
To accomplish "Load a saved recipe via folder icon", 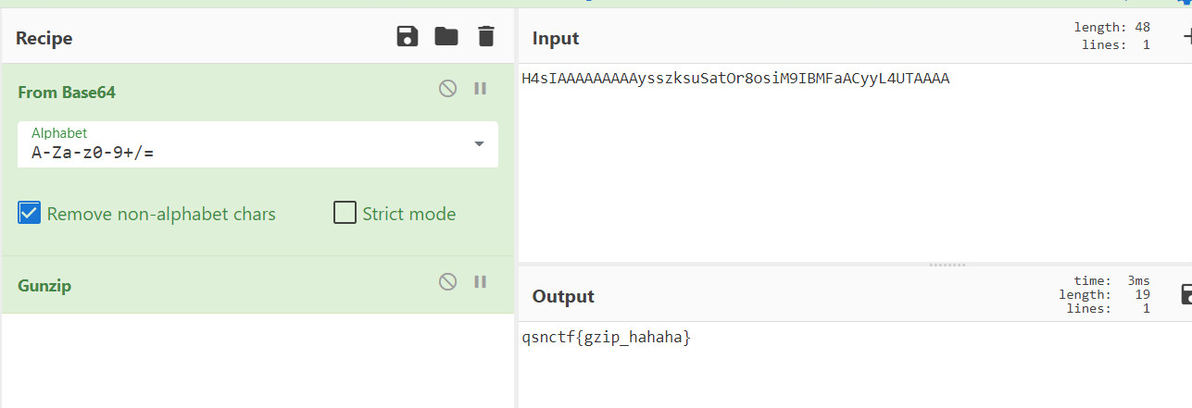I will (x=446, y=37).
